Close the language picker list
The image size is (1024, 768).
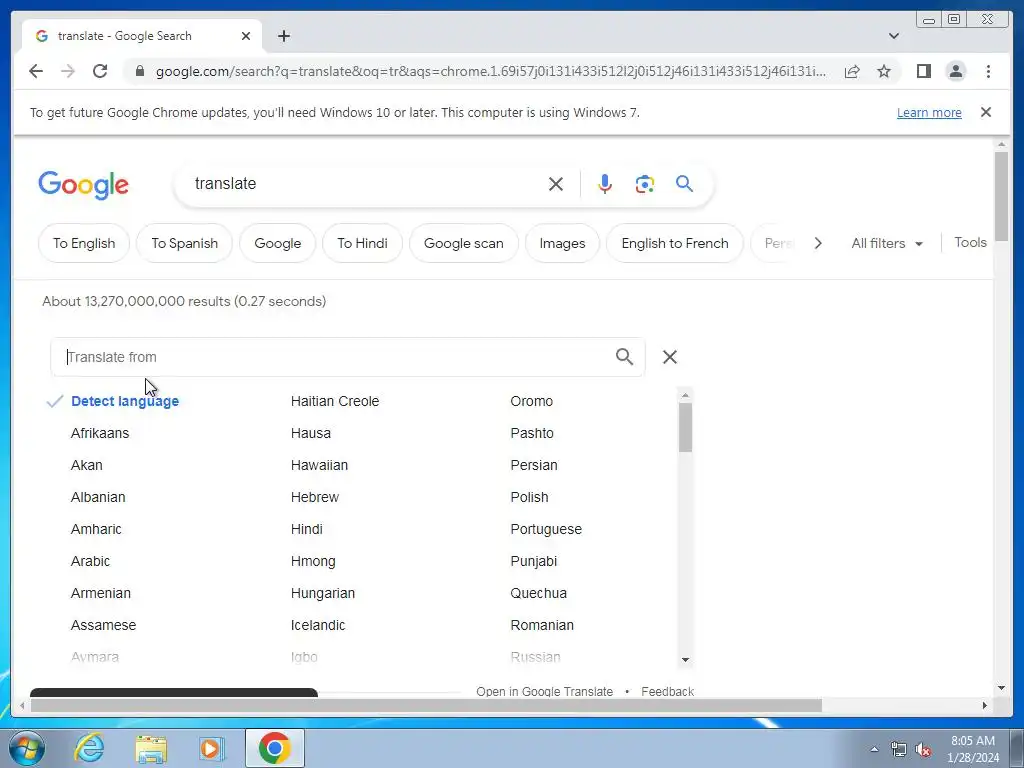[669, 357]
